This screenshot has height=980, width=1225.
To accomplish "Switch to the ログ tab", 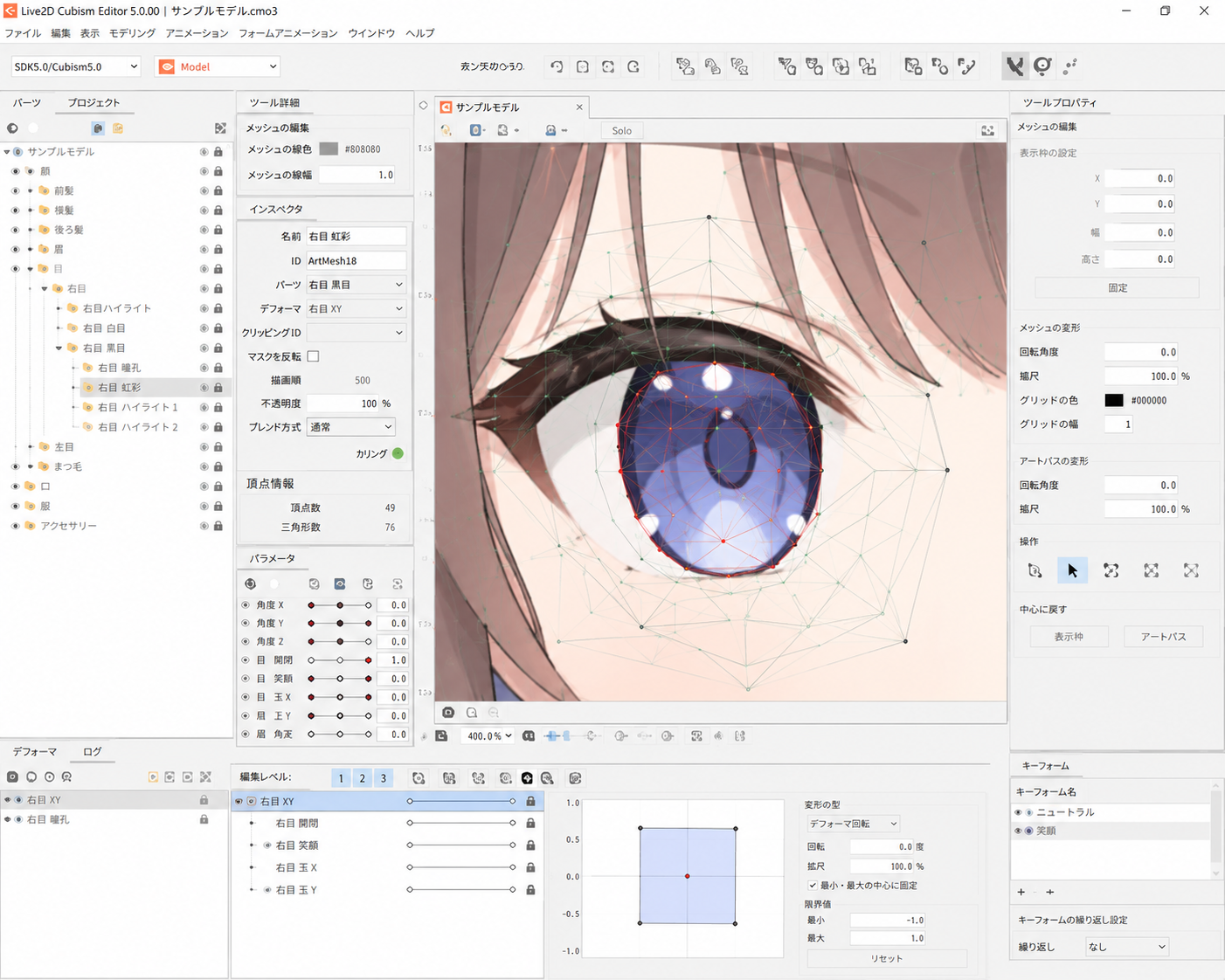I will click(92, 751).
